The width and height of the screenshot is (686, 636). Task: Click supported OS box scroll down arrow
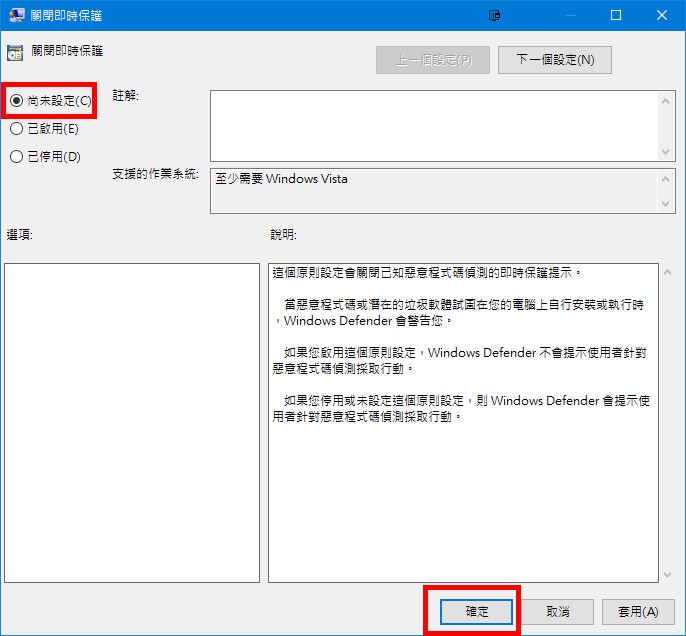pyautogui.click(x=665, y=203)
